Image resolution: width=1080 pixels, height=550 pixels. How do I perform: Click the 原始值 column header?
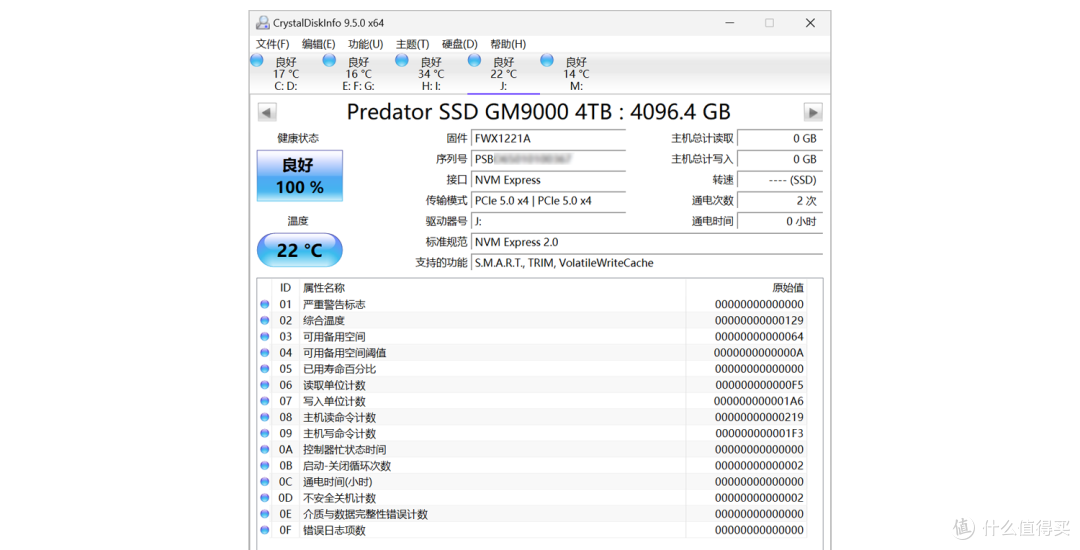click(788, 288)
